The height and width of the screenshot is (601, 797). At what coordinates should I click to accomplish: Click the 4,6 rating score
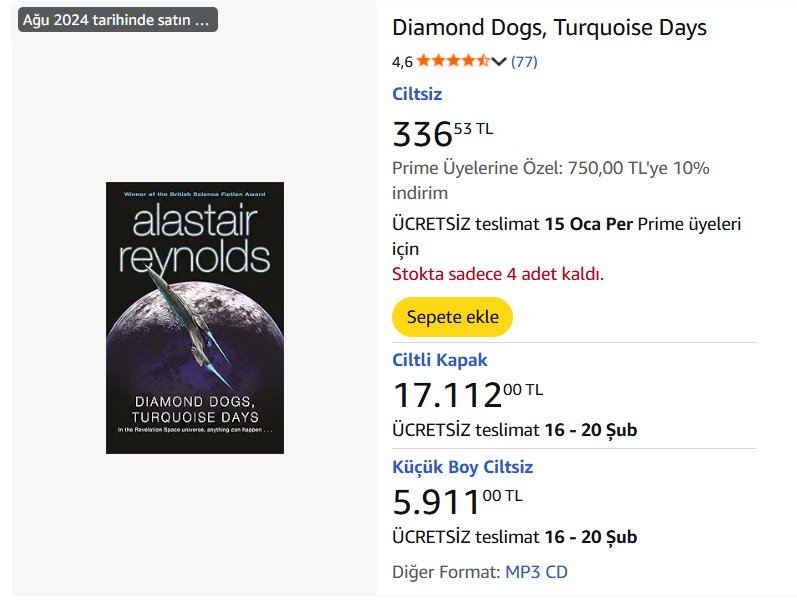(x=402, y=62)
